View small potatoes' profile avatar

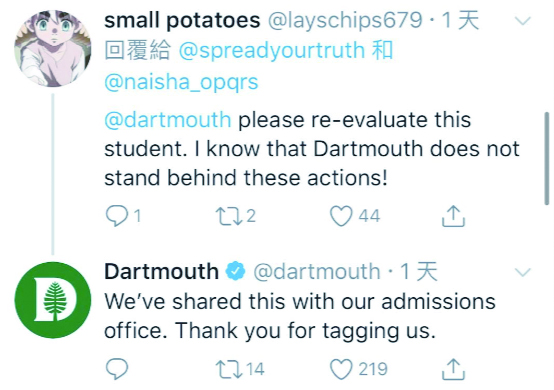[53, 48]
